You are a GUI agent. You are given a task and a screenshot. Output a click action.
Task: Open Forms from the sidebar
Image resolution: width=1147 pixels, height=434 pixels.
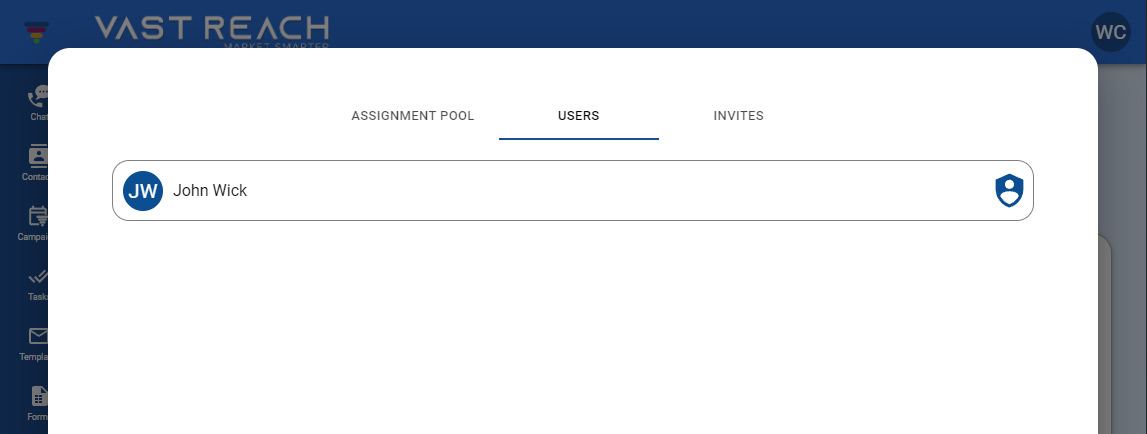(38, 403)
